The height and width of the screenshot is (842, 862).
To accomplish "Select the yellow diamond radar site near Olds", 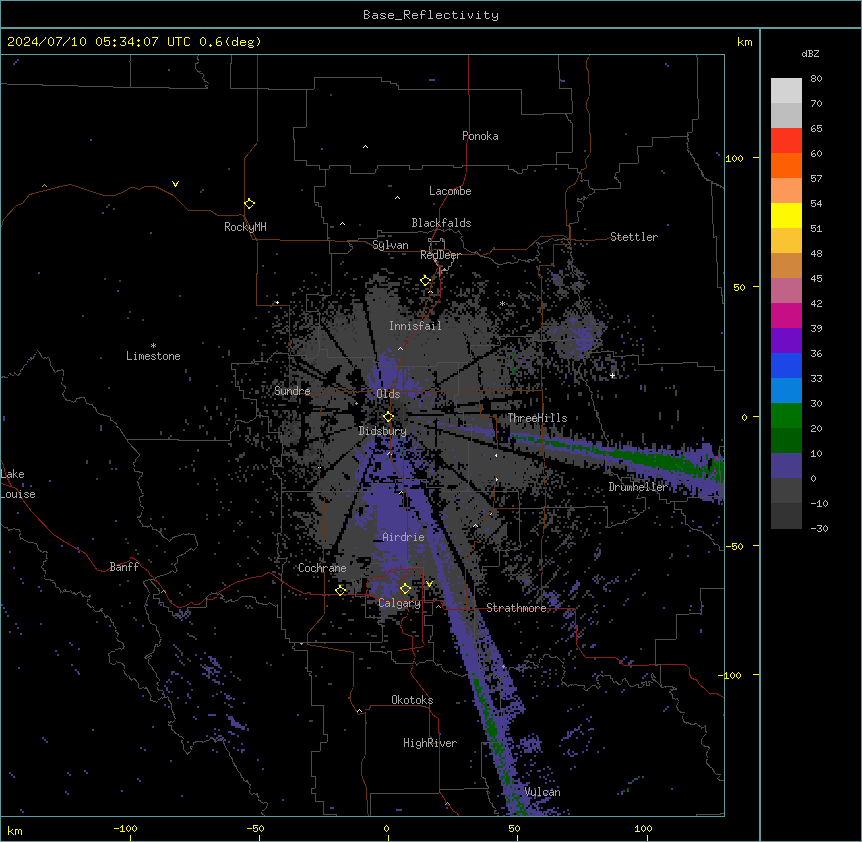I will (389, 417).
